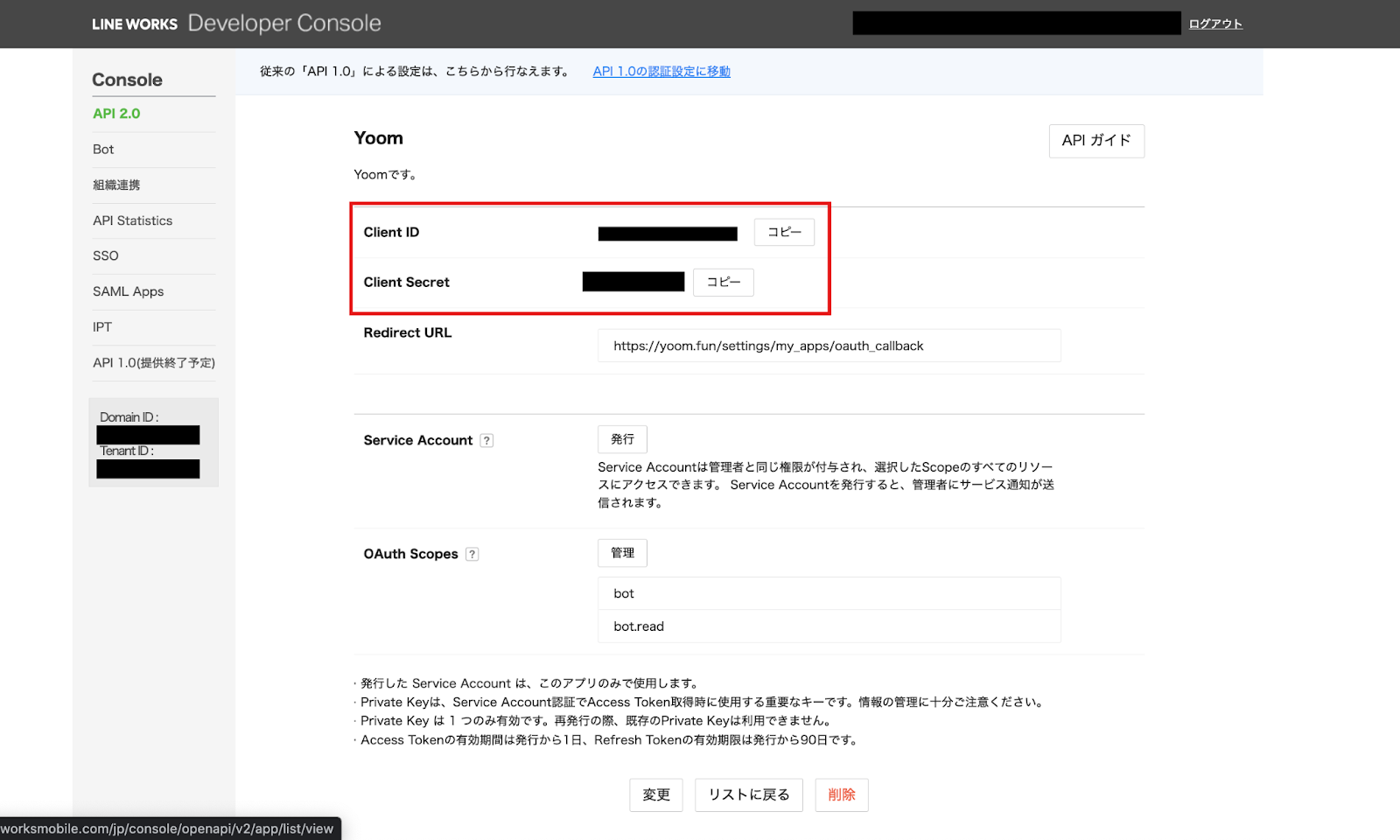Click the Service Account help question-mark icon
Image resolution: width=1400 pixels, height=840 pixels.
tap(486, 441)
